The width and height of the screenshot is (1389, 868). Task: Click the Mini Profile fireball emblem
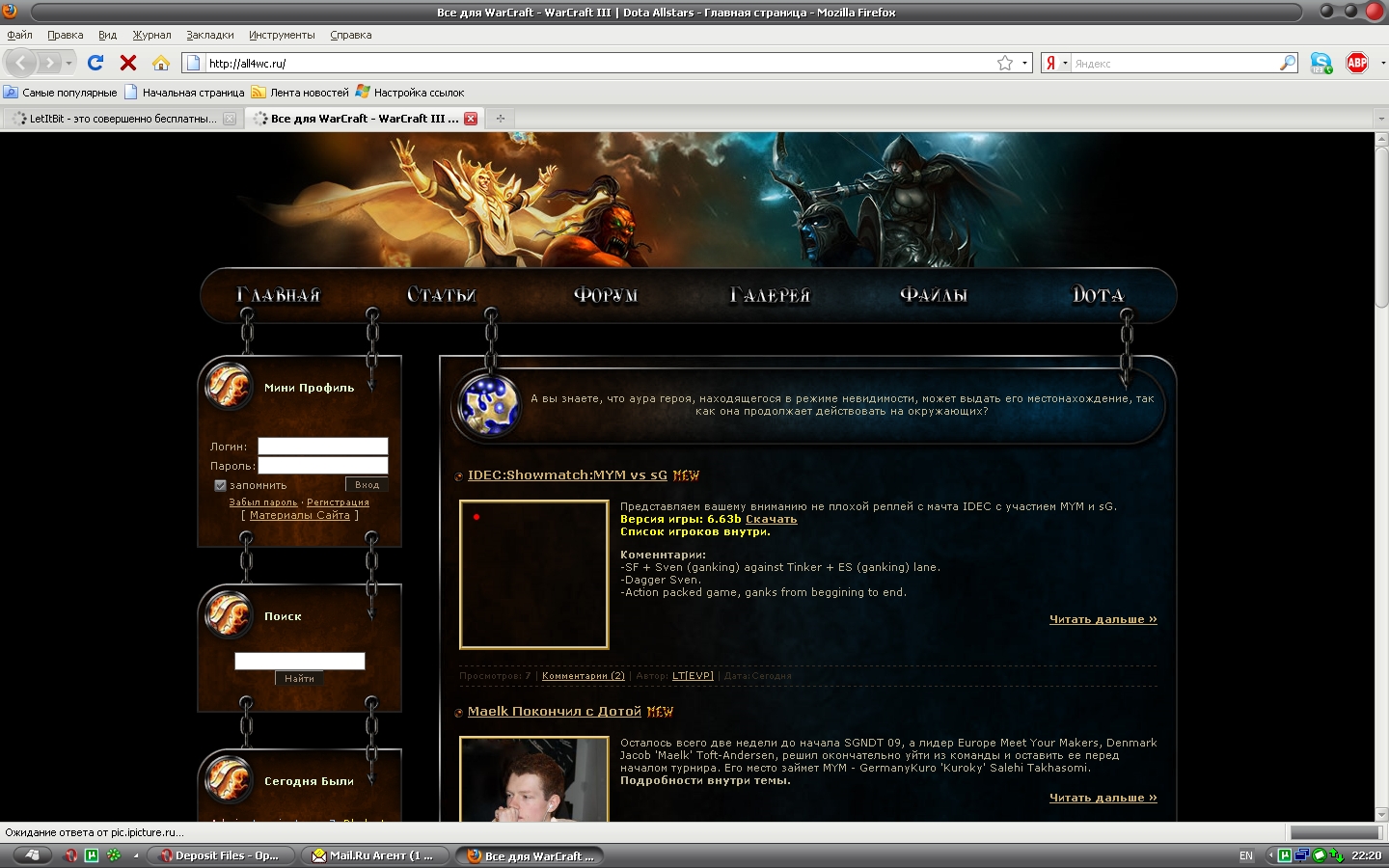[229, 386]
